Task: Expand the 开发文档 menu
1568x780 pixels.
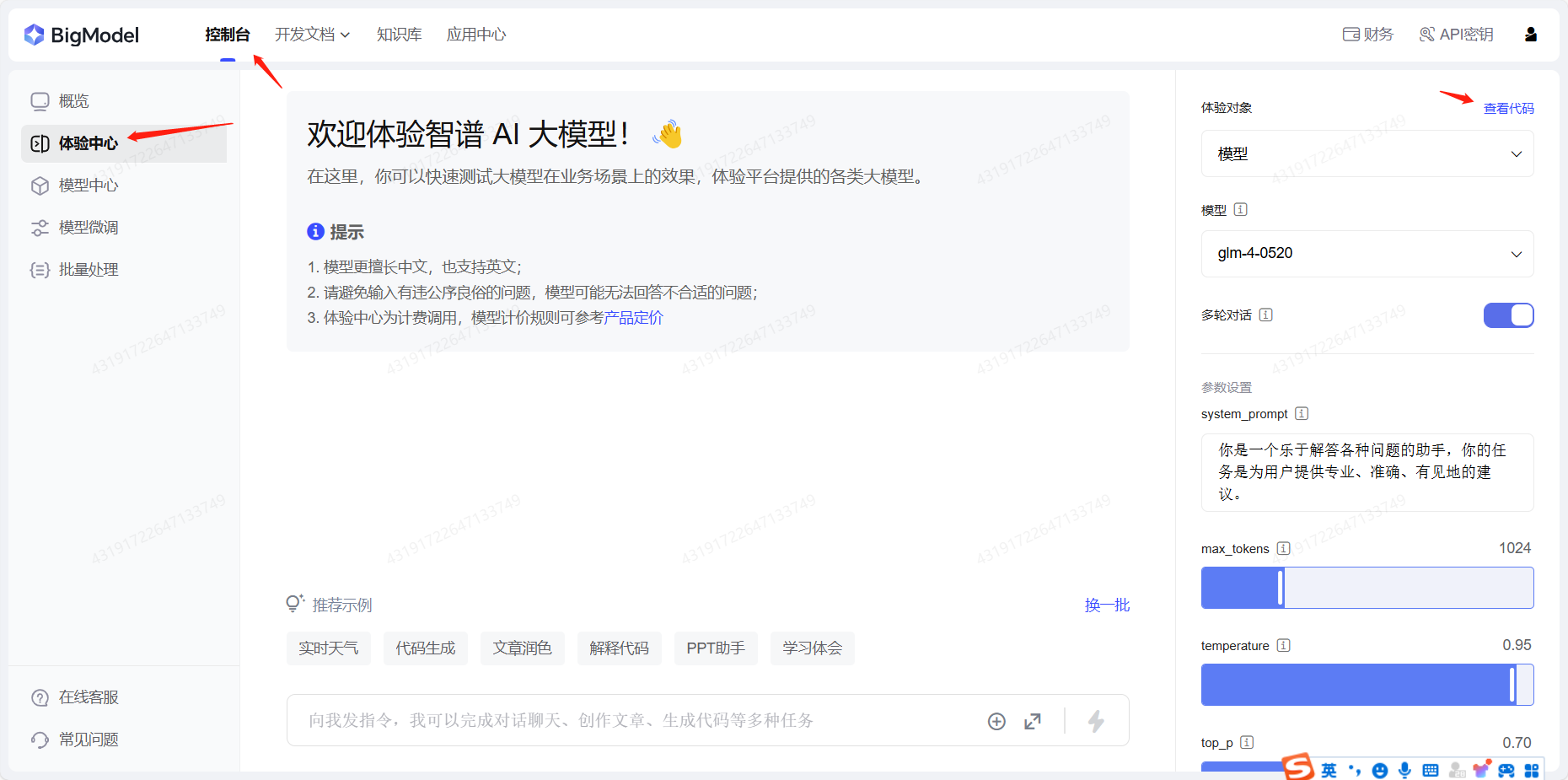Action: [x=312, y=35]
